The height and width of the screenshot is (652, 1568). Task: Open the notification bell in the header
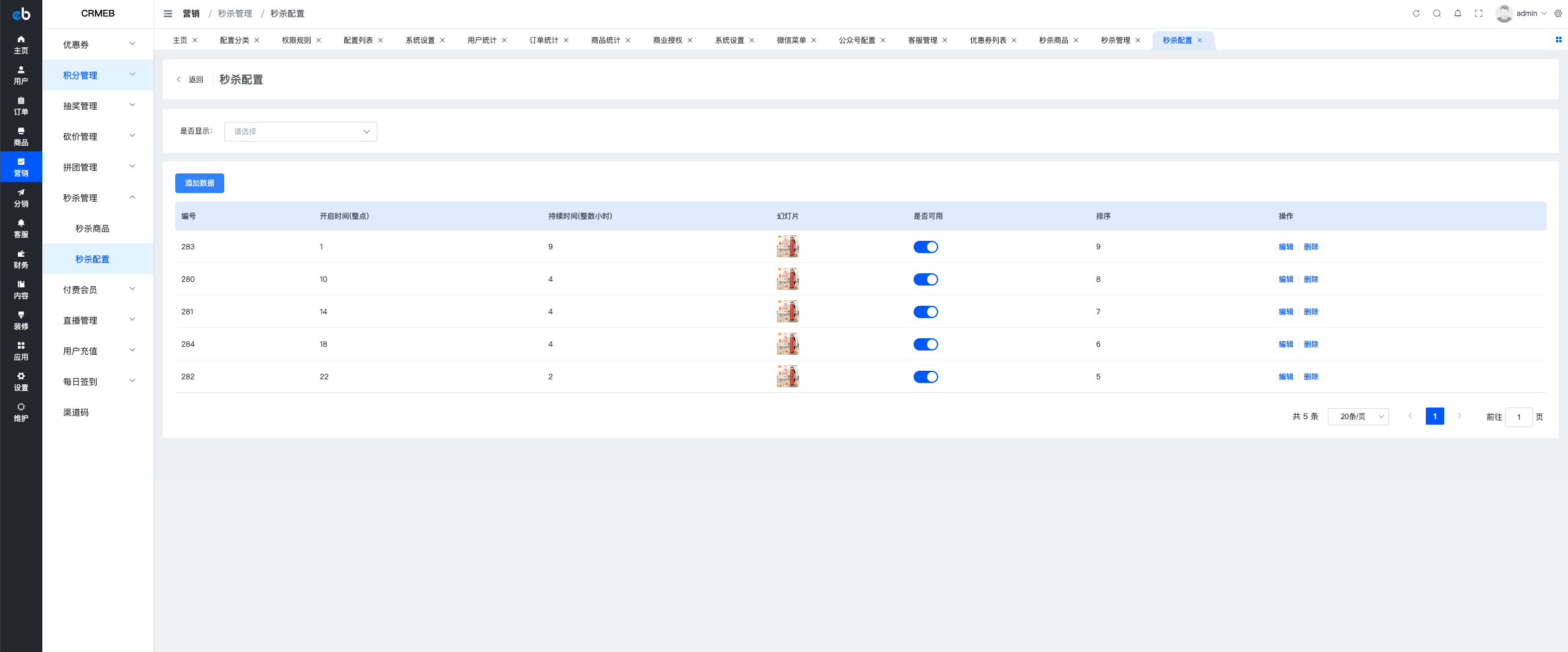click(x=1458, y=13)
